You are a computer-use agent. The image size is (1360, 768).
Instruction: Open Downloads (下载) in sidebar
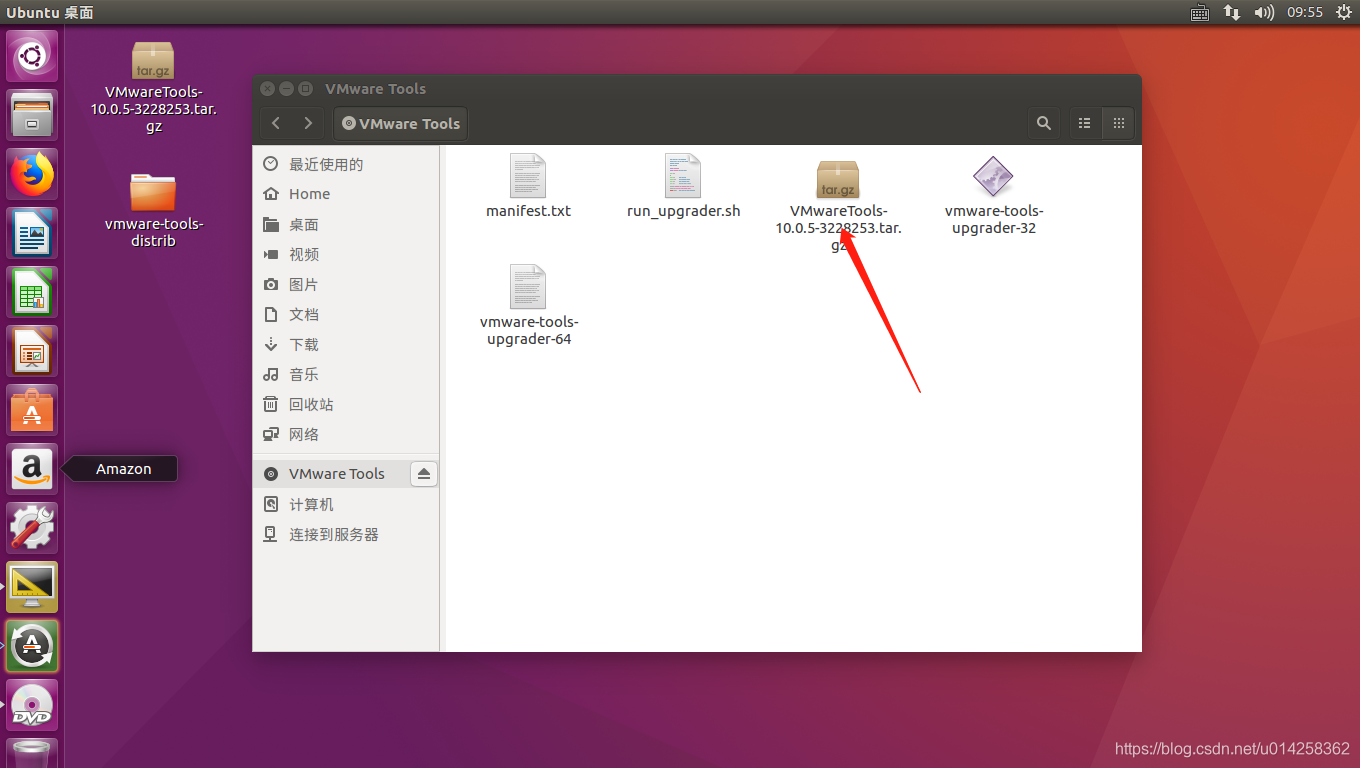point(346,344)
